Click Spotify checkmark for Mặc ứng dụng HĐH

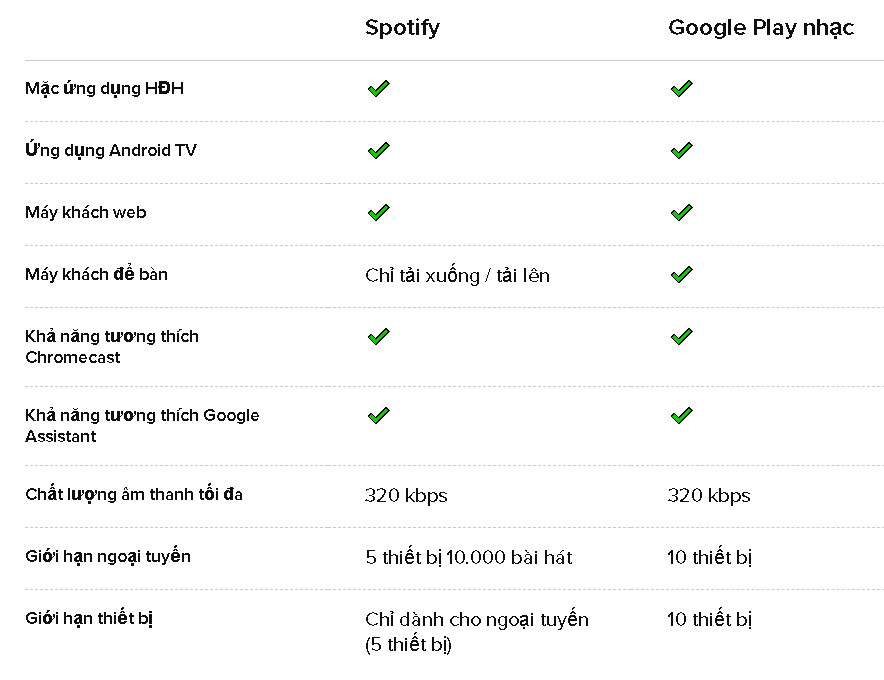[x=377, y=89]
